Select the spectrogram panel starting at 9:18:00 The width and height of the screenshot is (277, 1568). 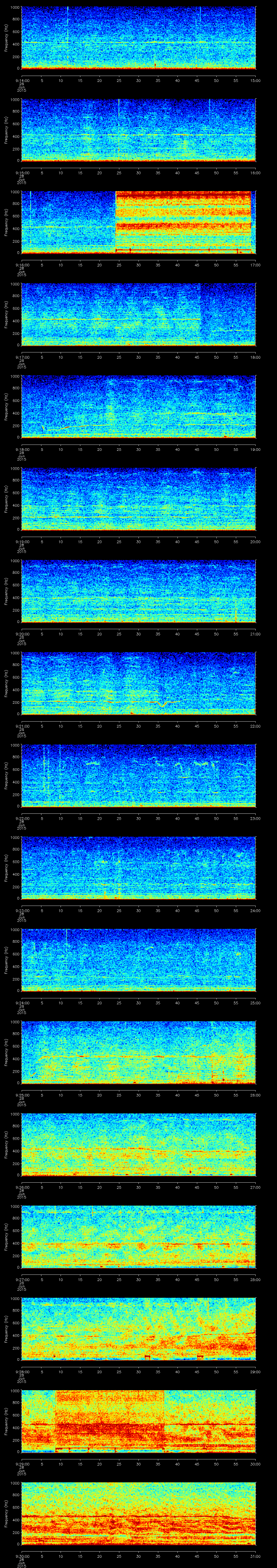click(139, 407)
